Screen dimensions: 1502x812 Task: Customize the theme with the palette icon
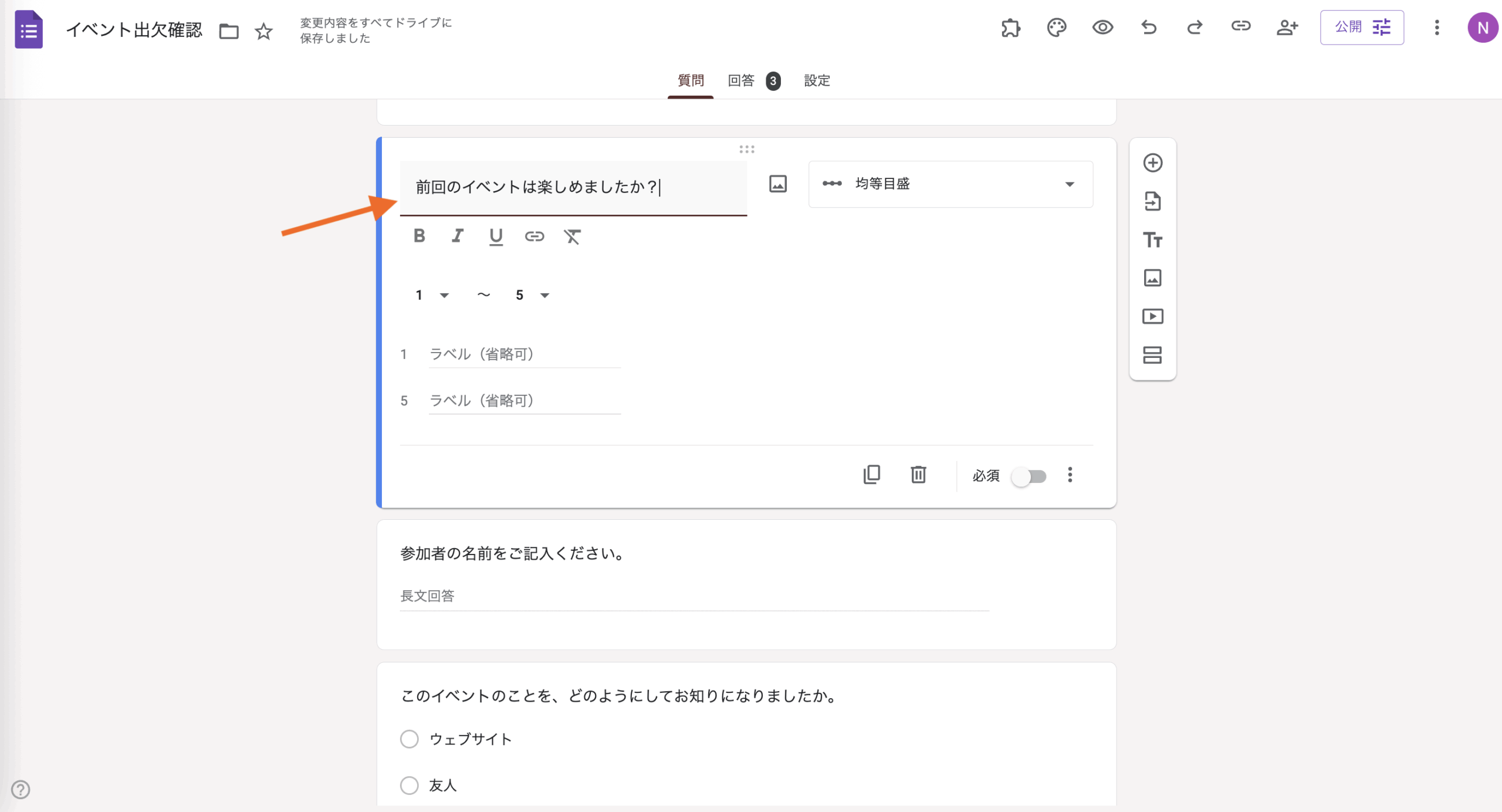(1057, 28)
